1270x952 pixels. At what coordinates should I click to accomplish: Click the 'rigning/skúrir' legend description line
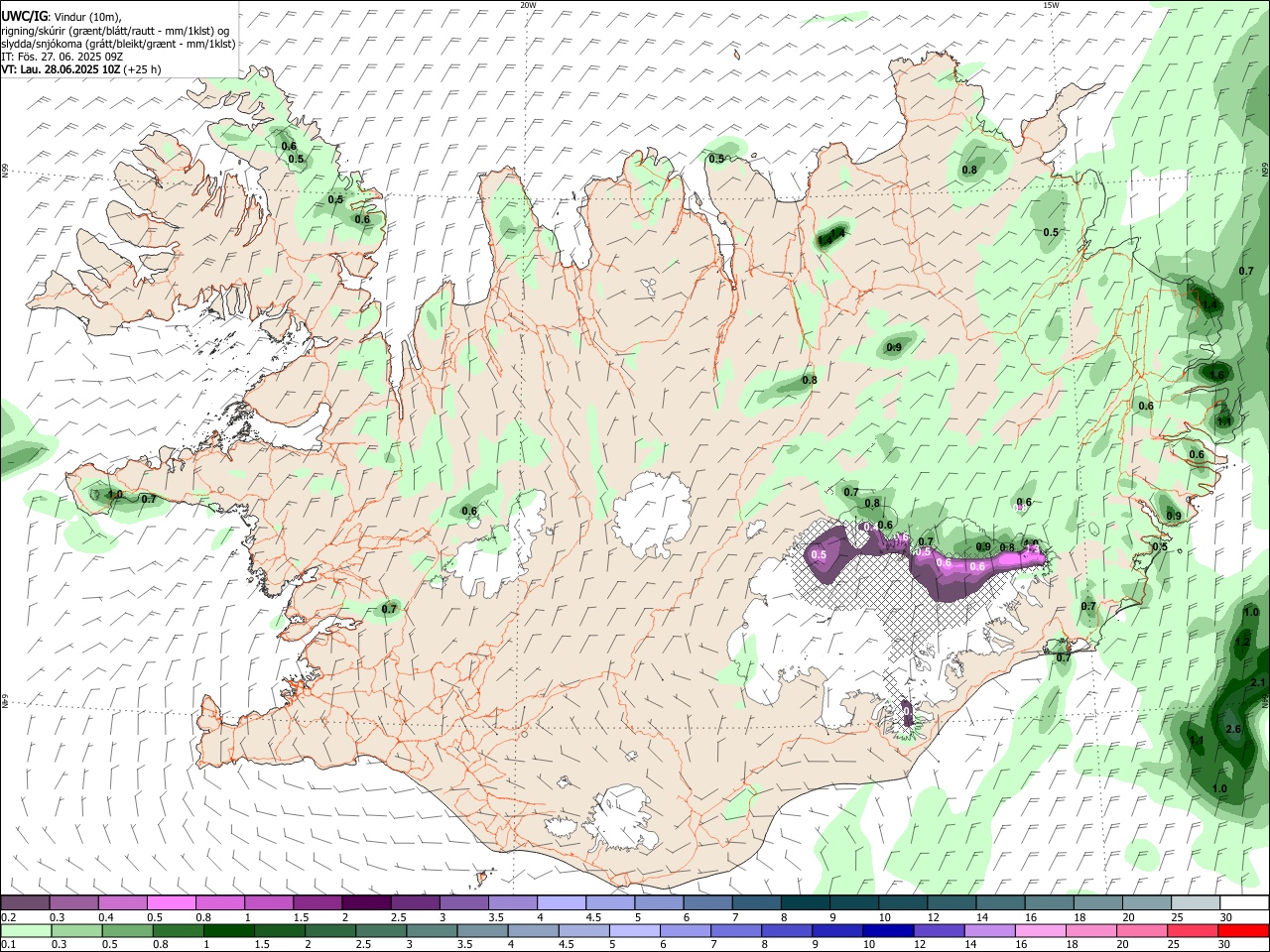(115, 30)
